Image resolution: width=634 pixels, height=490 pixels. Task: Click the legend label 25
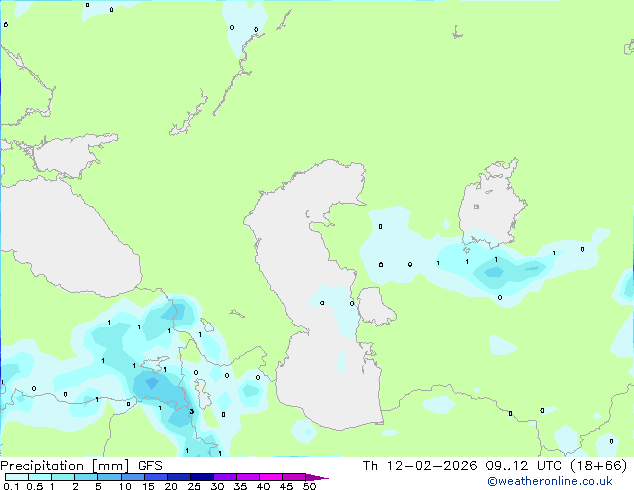pyautogui.click(x=194, y=486)
